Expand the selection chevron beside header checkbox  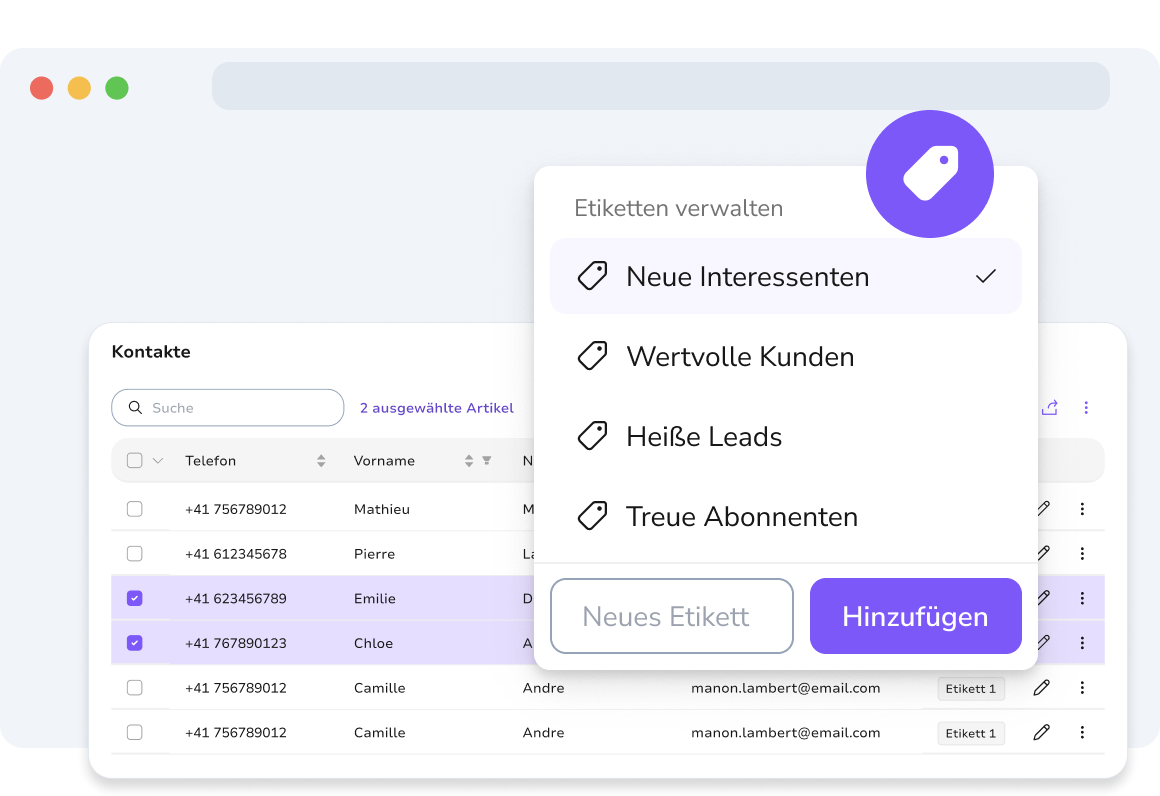coord(158,460)
